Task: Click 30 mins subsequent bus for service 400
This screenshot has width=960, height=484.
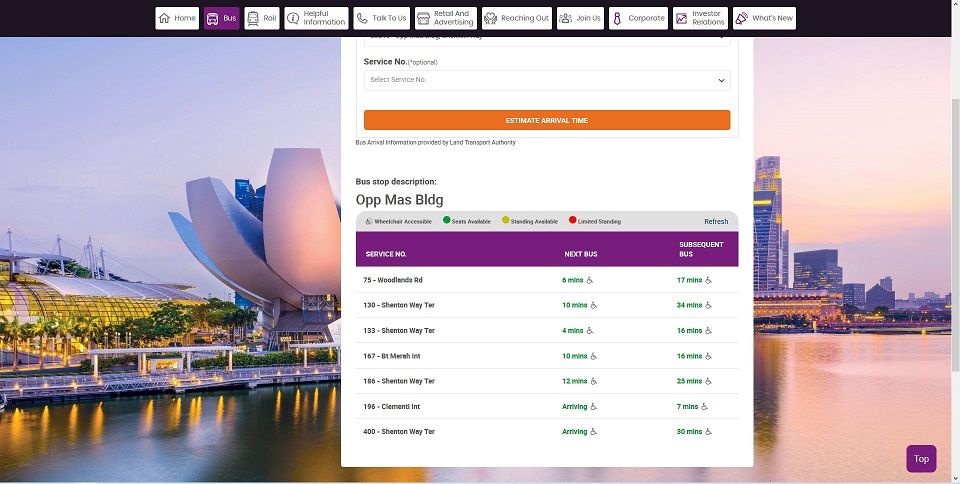Action: tap(689, 431)
